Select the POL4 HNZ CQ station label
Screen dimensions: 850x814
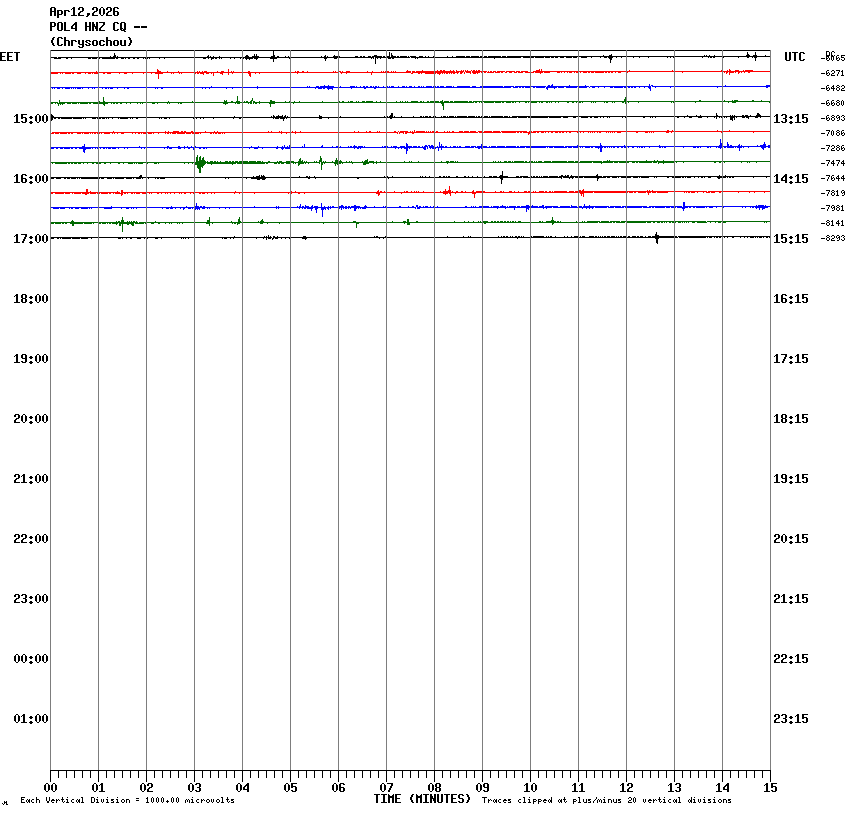tap(98, 27)
